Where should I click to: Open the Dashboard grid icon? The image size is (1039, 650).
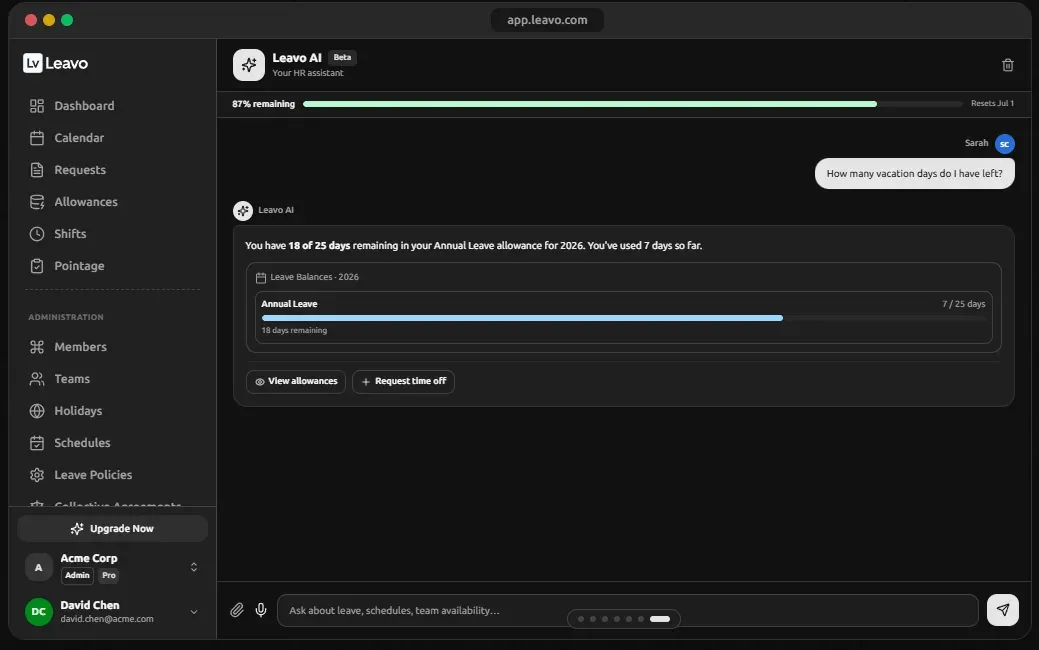click(37, 106)
